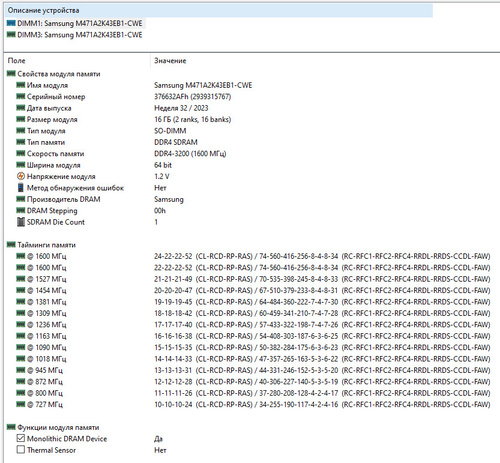Select the 1527 МГц timing row

point(248,279)
